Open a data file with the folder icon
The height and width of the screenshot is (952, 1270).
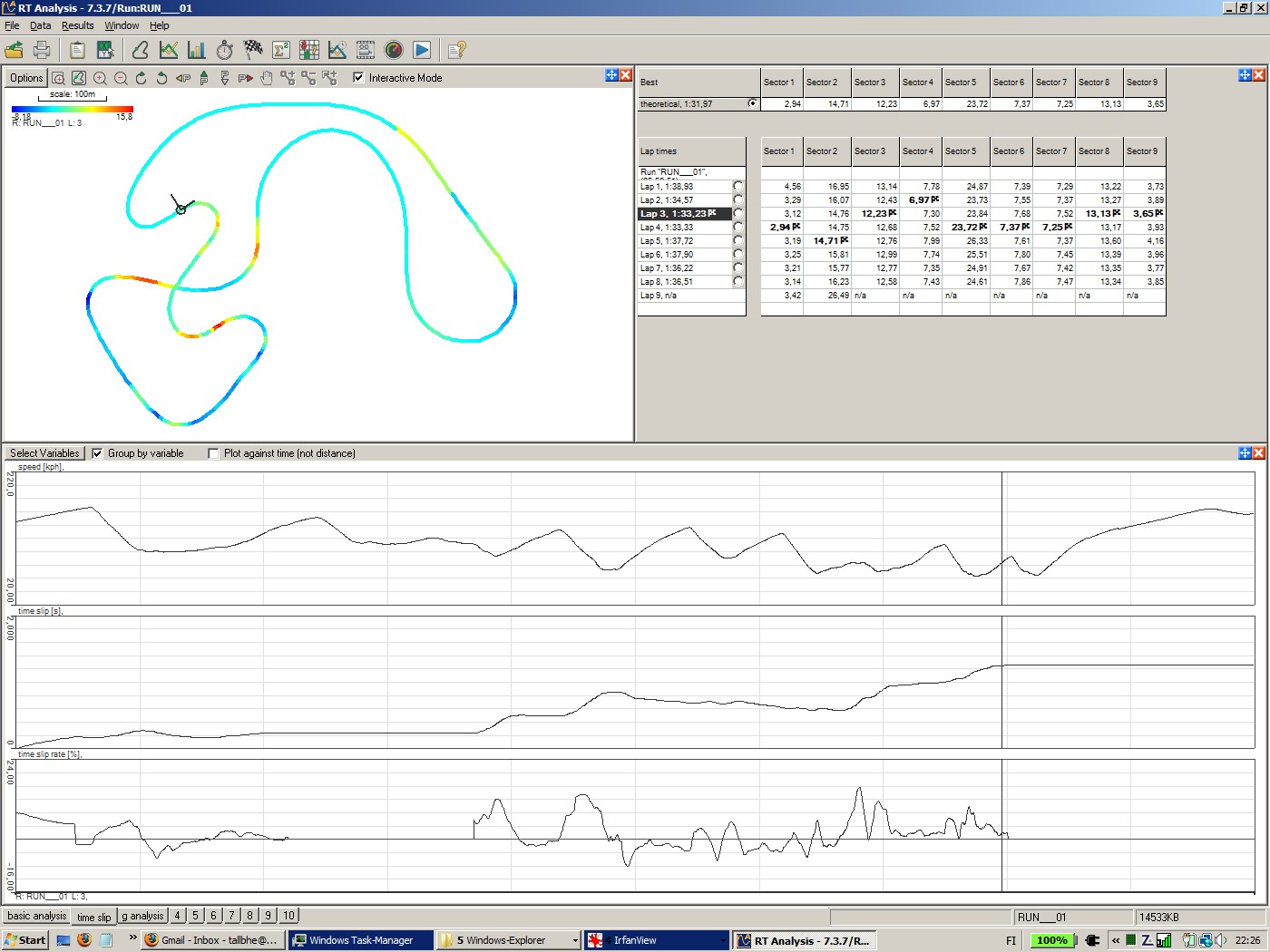(15, 50)
